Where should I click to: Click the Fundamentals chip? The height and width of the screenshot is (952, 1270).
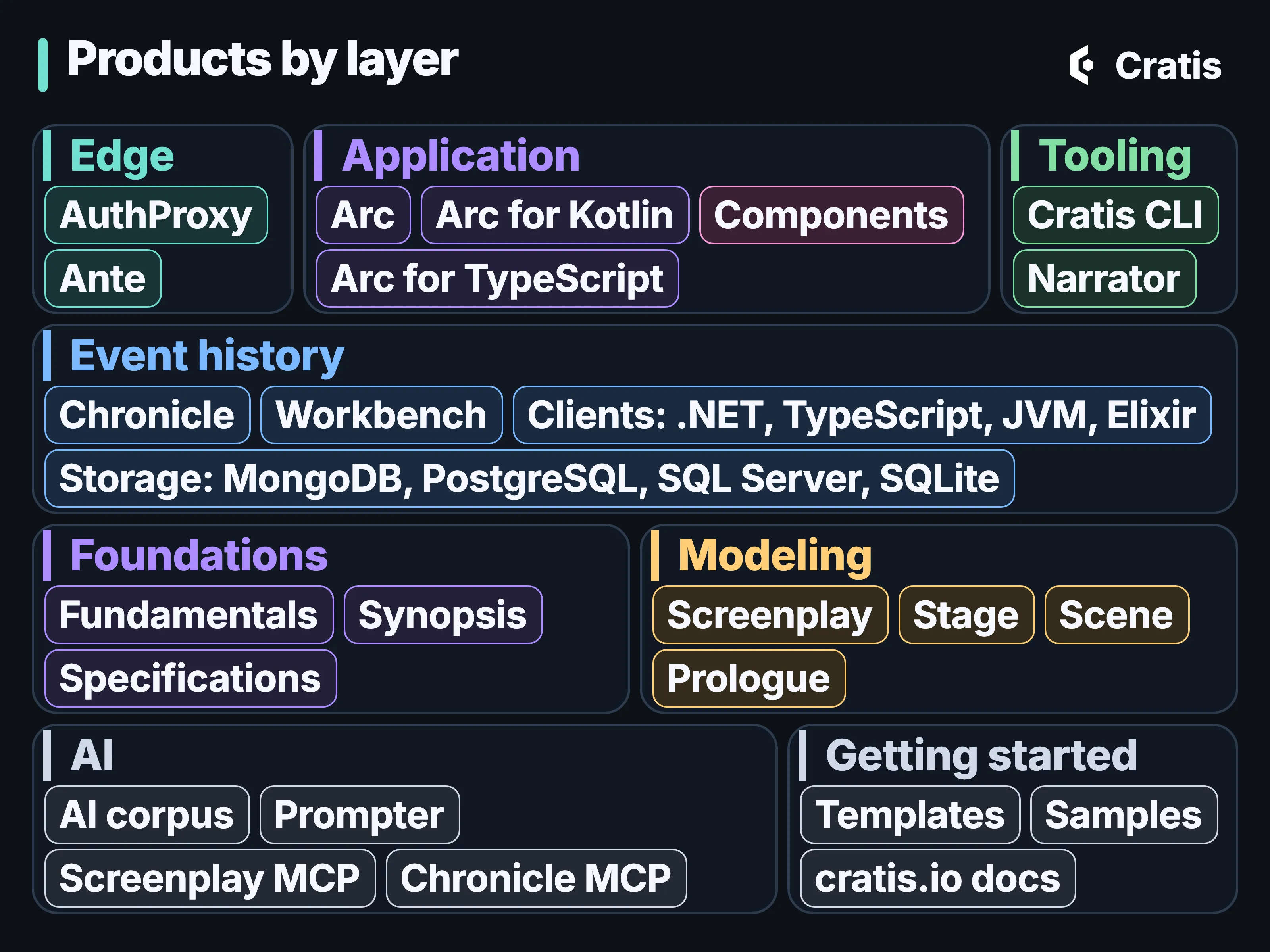[x=189, y=615]
